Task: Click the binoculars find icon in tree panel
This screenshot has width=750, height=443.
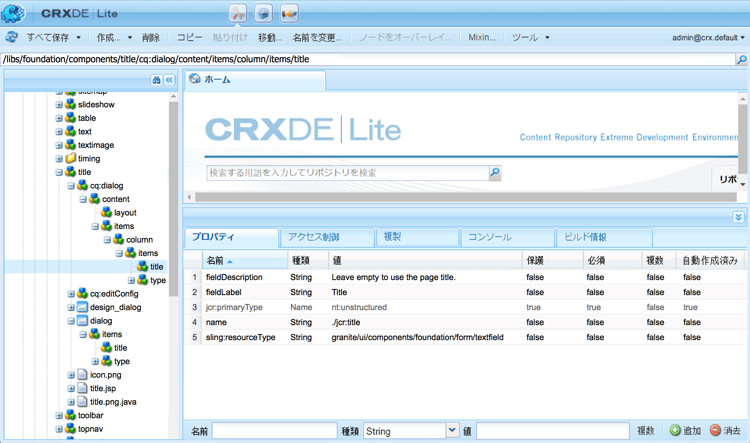Action: [156, 80]
